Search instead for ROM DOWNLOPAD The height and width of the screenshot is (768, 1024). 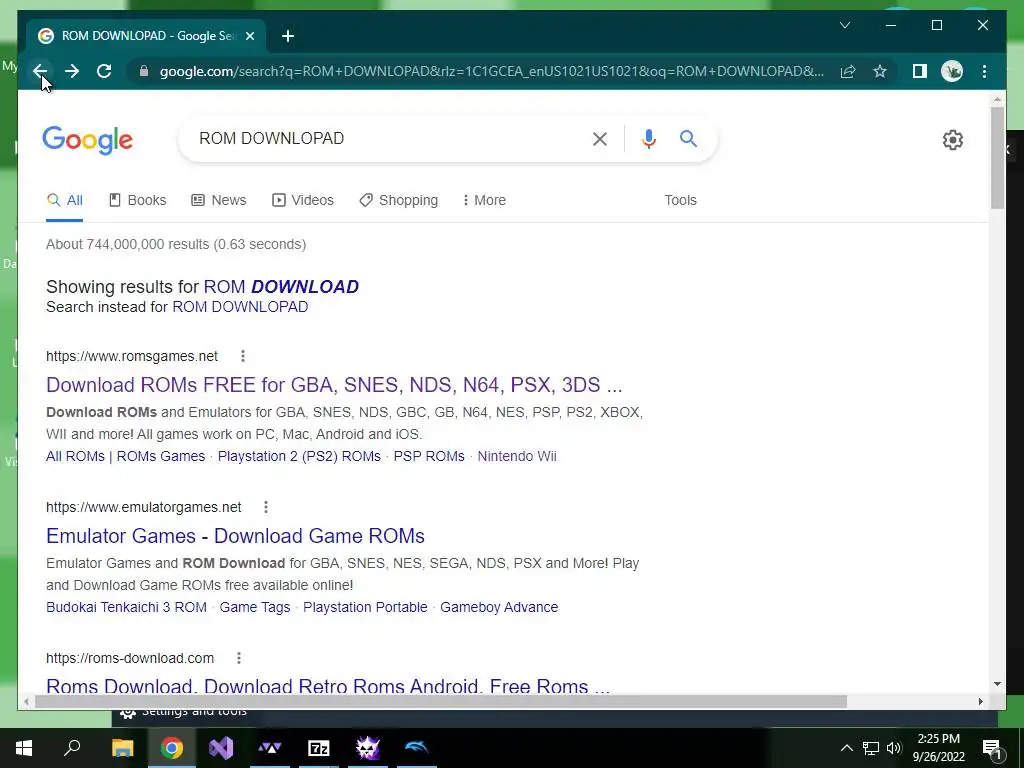(240, 307)
